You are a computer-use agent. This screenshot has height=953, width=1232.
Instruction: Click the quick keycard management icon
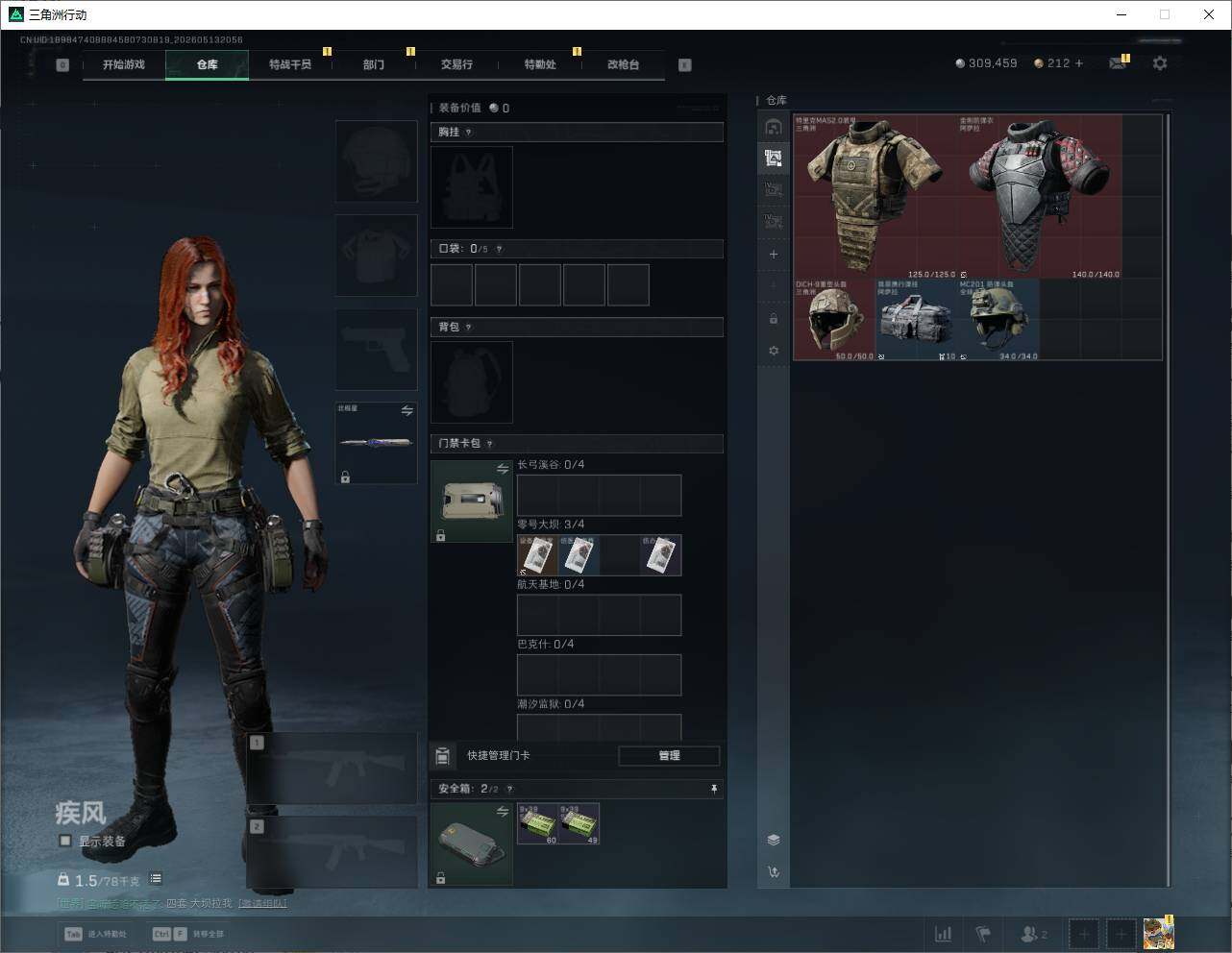pos(442,756)
